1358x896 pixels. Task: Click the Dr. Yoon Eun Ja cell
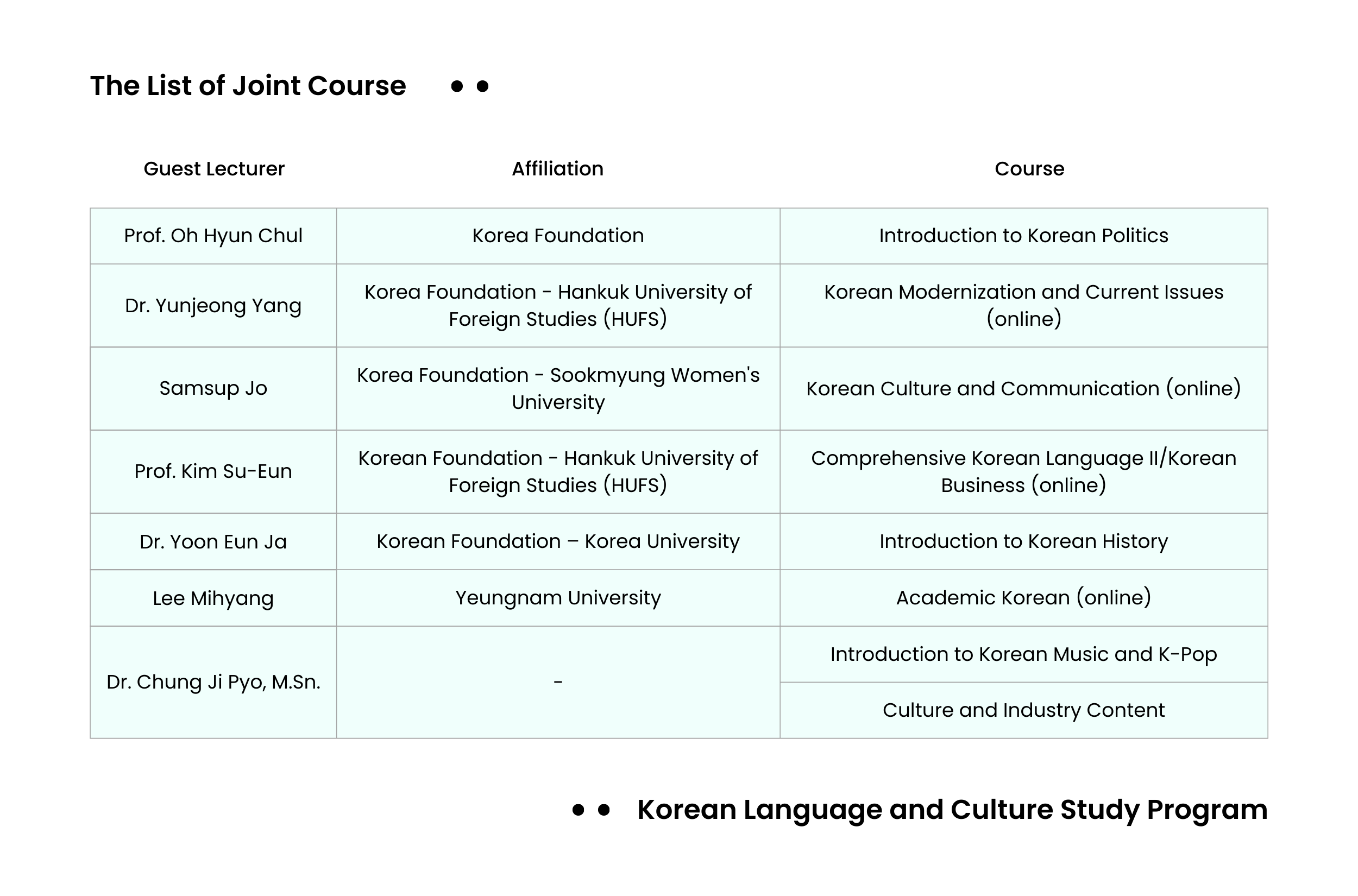(213, 541)
